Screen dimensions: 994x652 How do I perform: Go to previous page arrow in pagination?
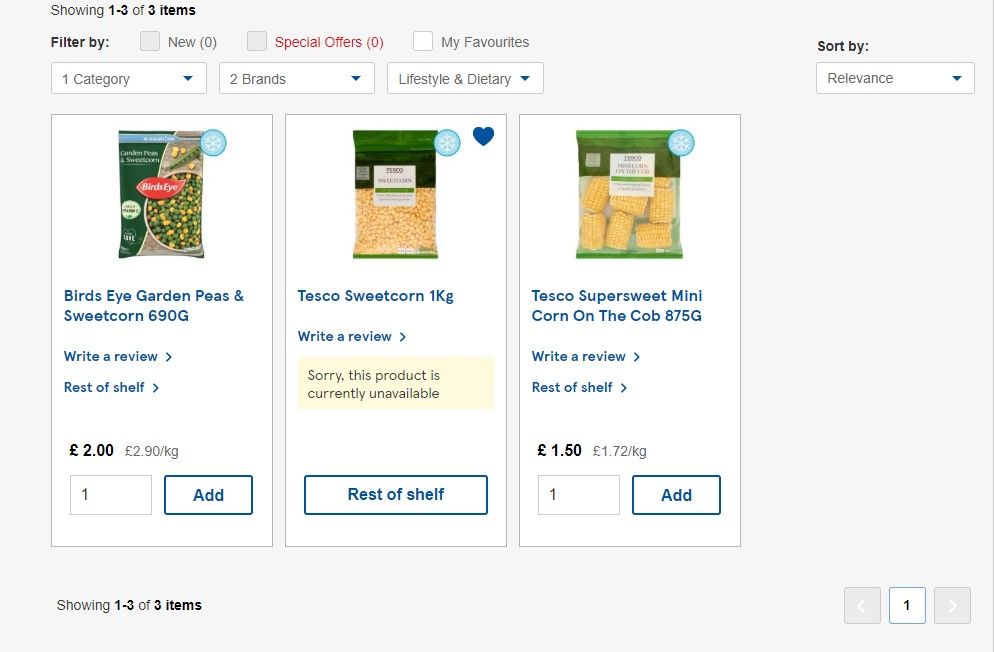862,605
